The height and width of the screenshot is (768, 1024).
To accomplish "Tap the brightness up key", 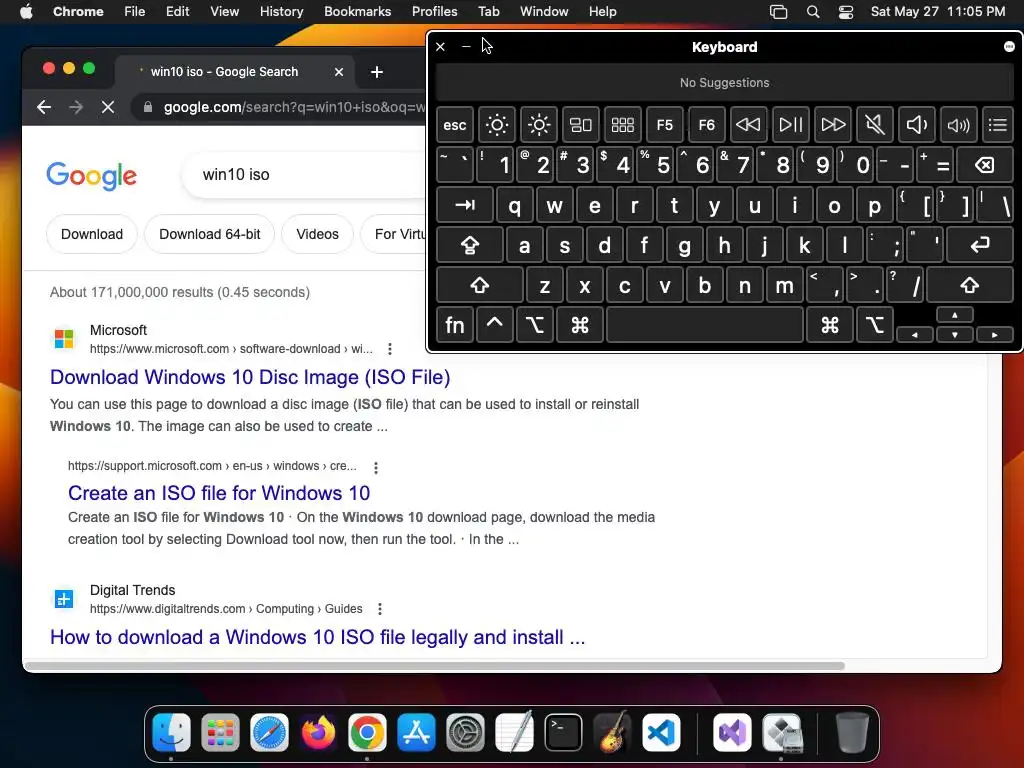I will (x=539, y=125).
